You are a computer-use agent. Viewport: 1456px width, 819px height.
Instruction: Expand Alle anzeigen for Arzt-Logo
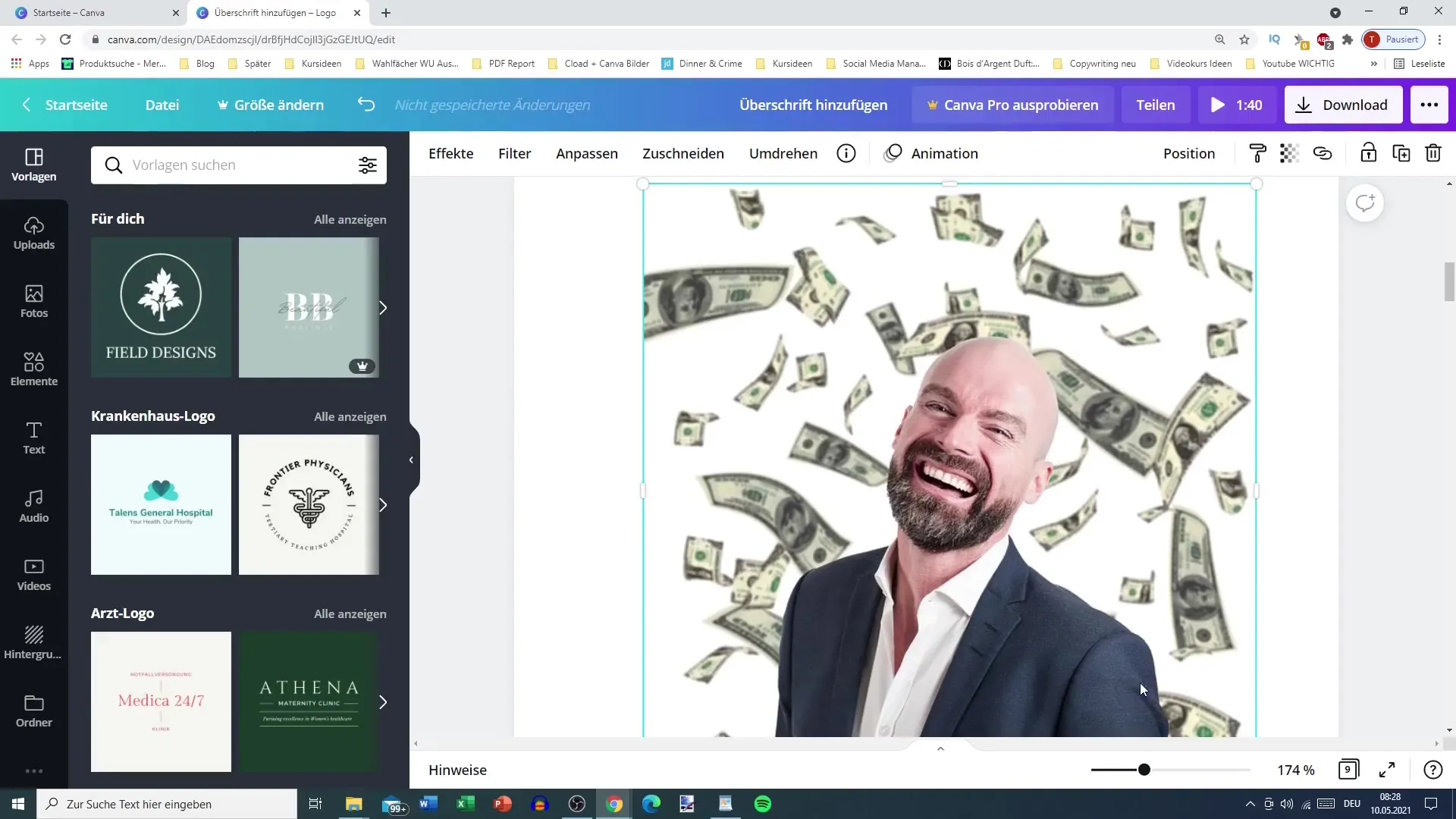351,614
